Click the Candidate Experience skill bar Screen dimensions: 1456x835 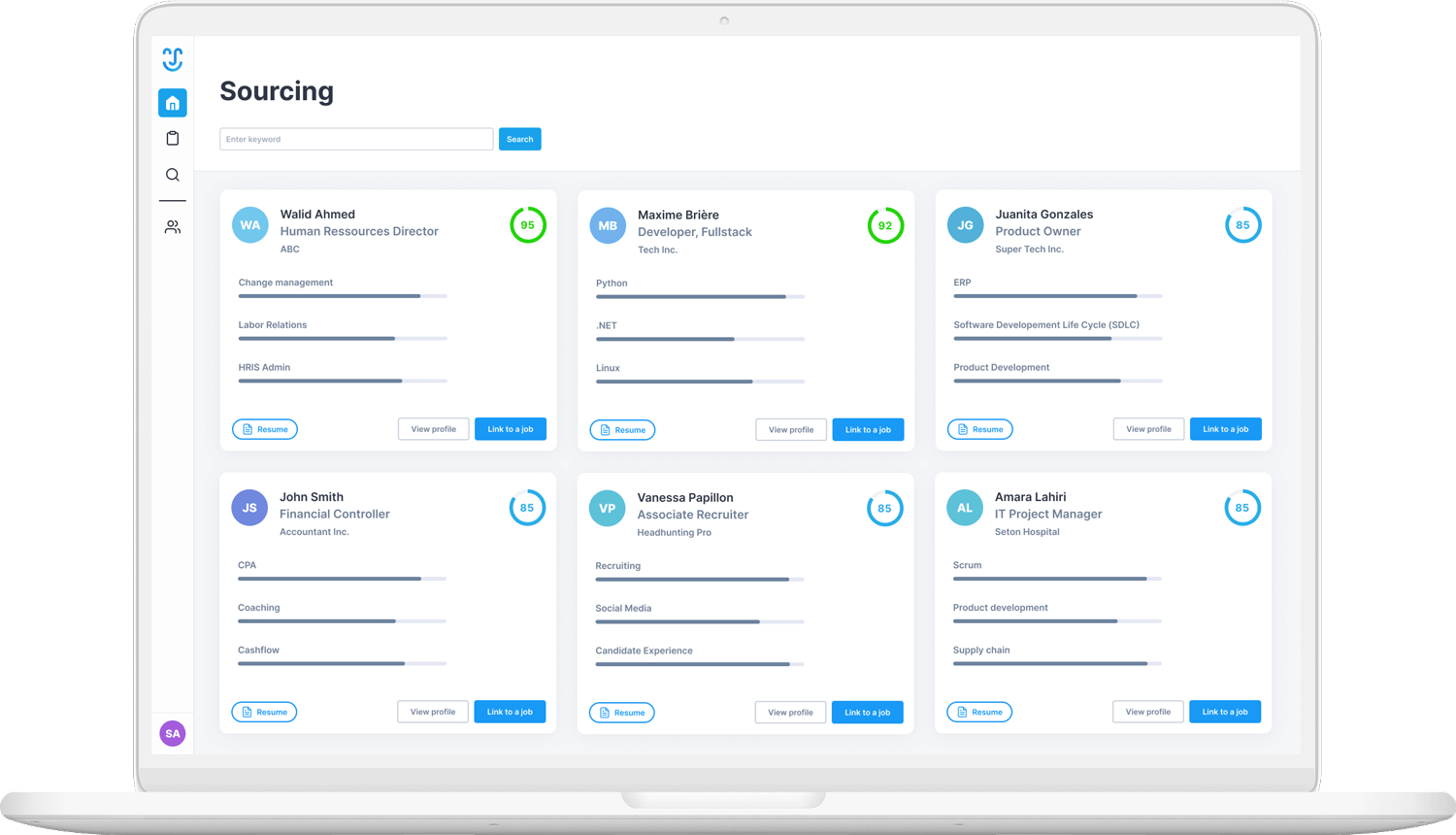point(700,664)
